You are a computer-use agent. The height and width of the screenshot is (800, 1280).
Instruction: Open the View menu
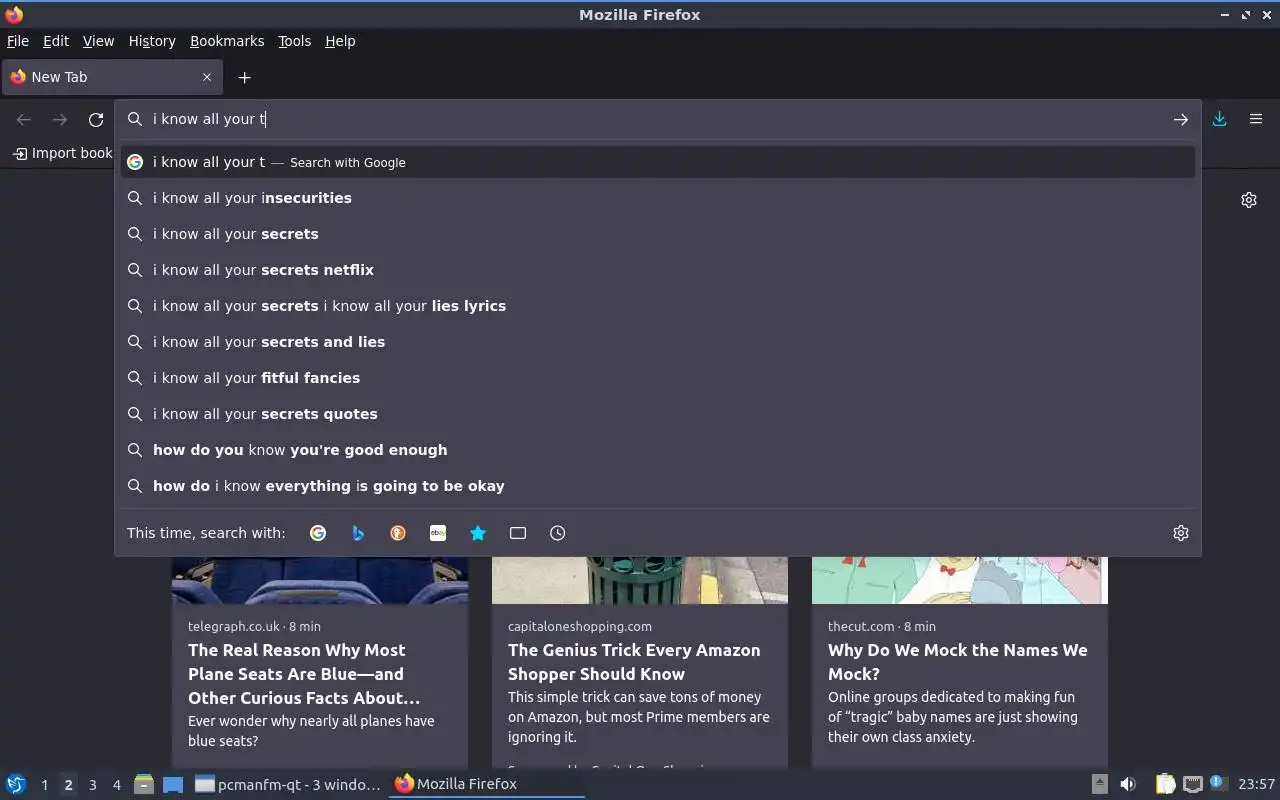coord(98,41)
